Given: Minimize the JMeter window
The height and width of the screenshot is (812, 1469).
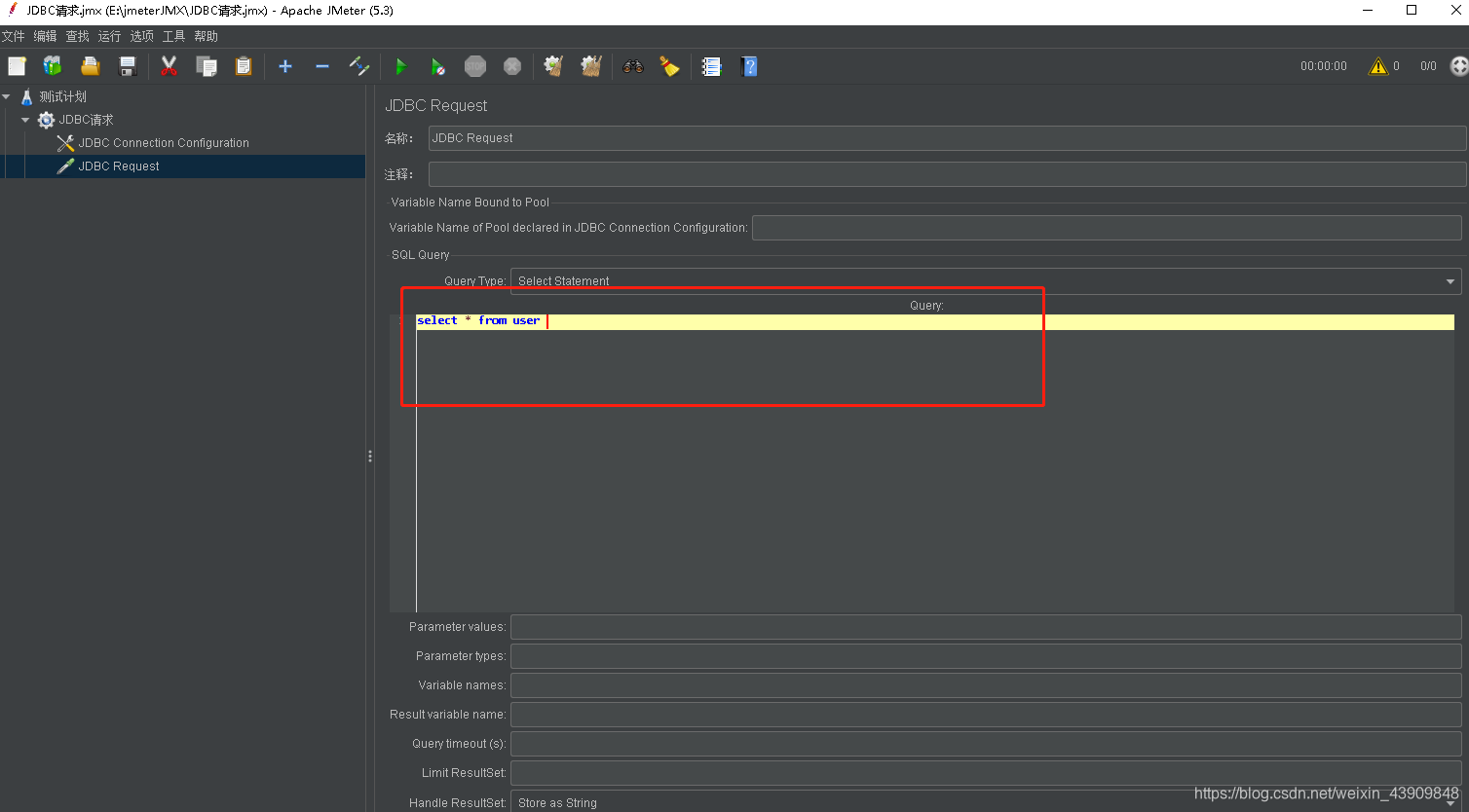Looking at the screenshot, I should (x=1368, y=11).
